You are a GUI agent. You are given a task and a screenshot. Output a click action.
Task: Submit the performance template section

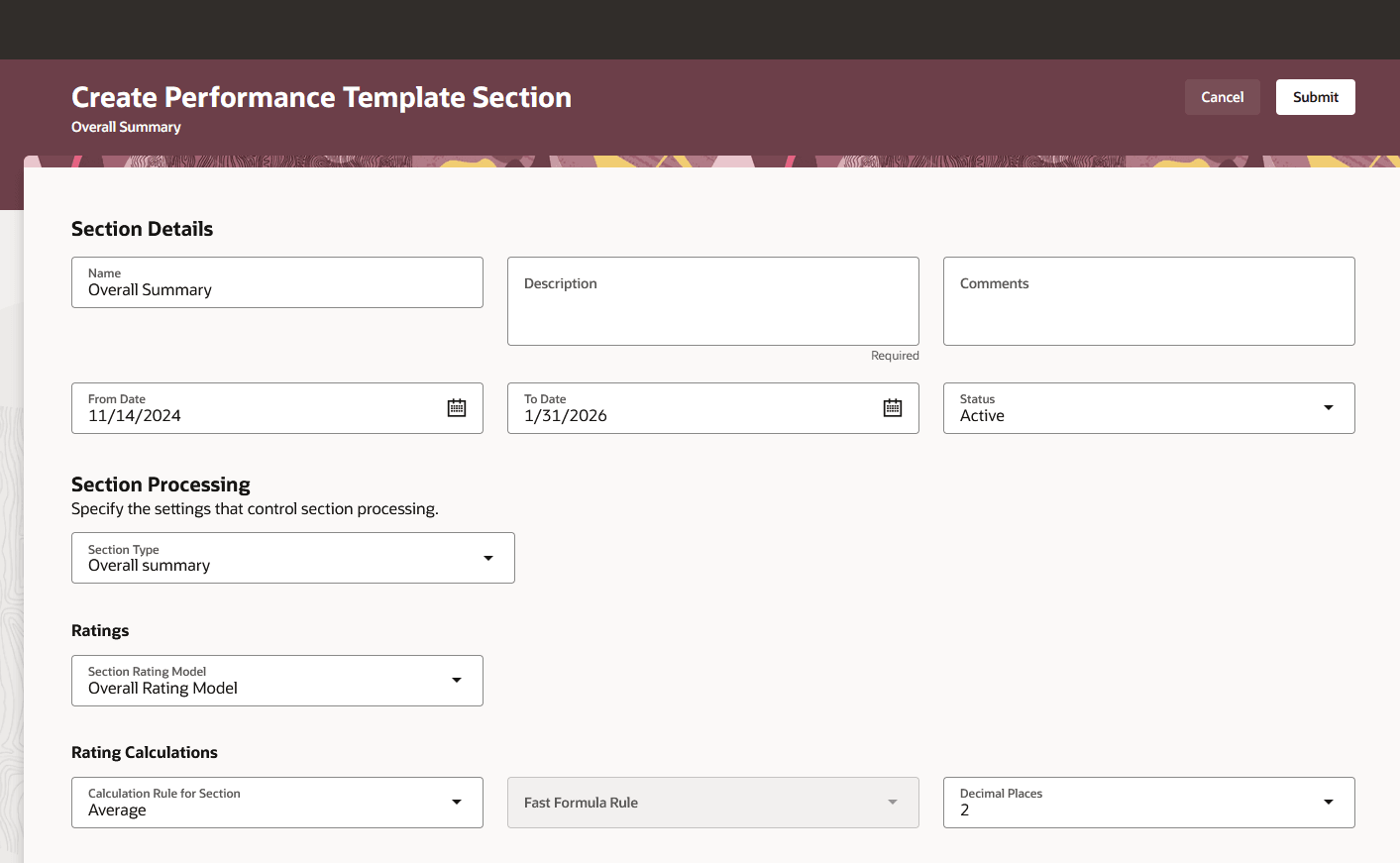point(1315,97)
